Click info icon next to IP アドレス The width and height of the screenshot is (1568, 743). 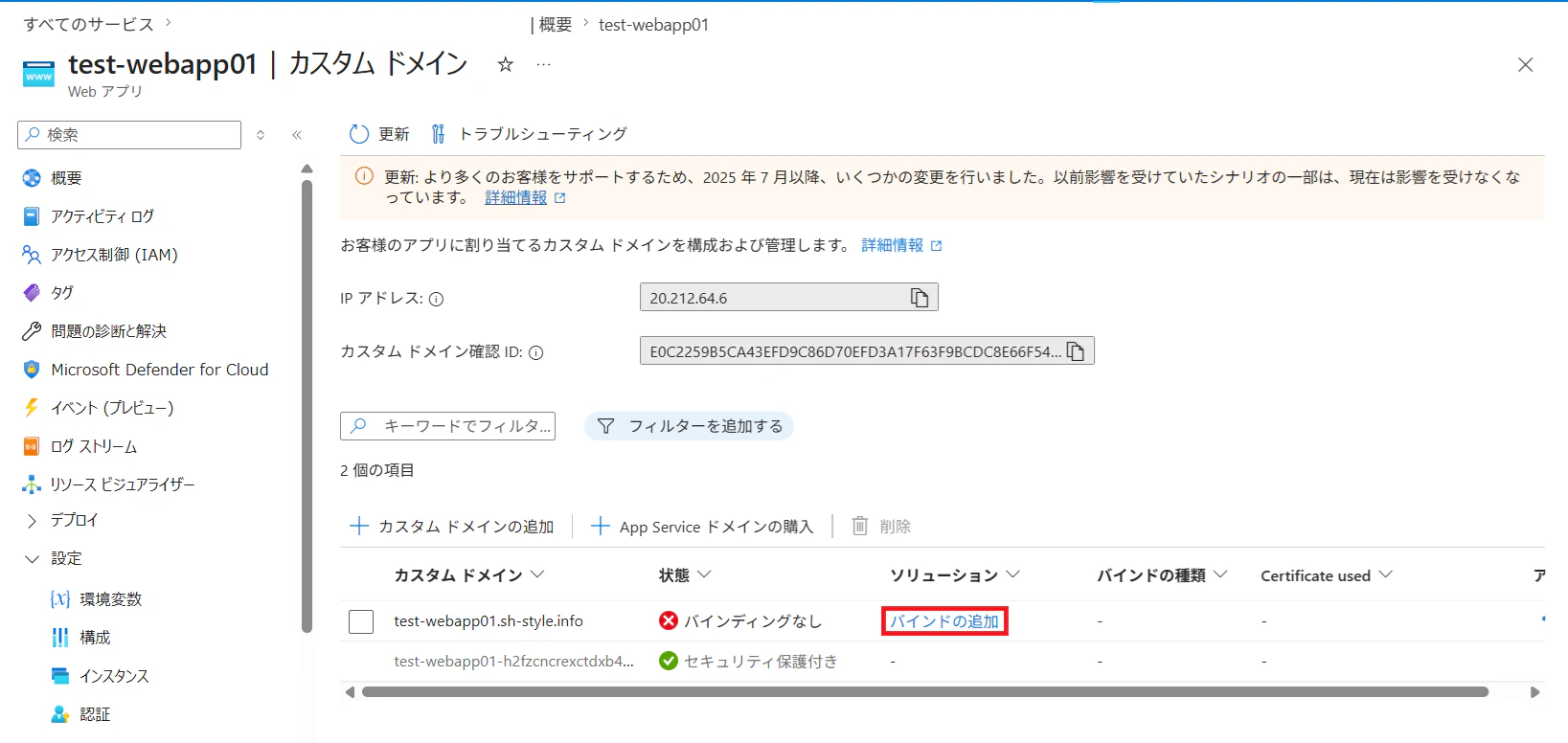click(436, 299)
